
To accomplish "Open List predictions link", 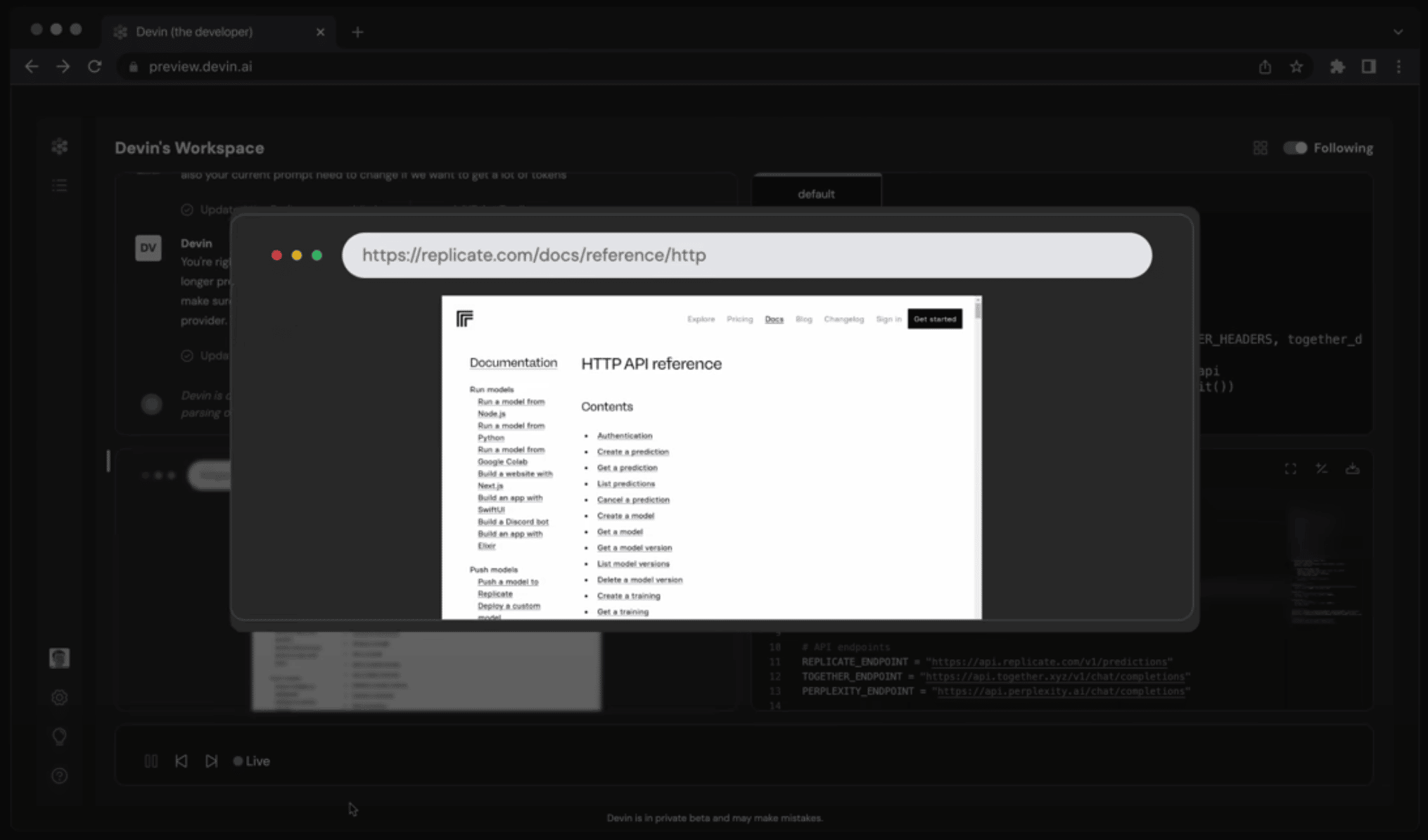I will (626, 484).
